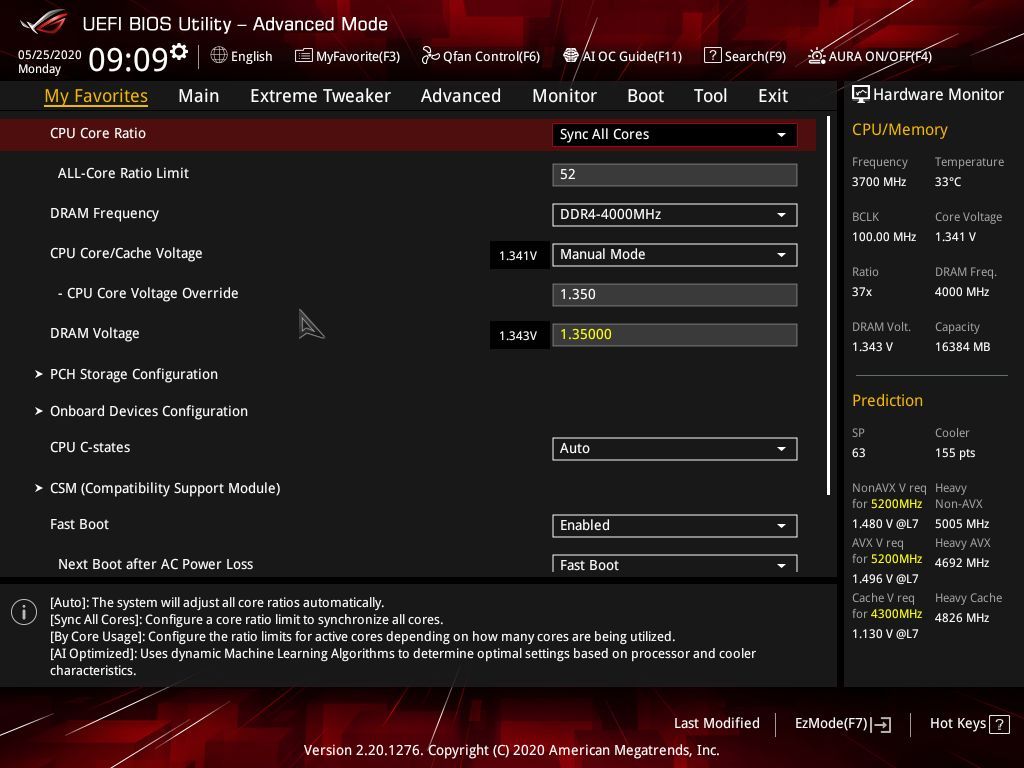1024x768 pixels.
Task: Click the 1.341V core voltage readout
Action: point(518,255)
